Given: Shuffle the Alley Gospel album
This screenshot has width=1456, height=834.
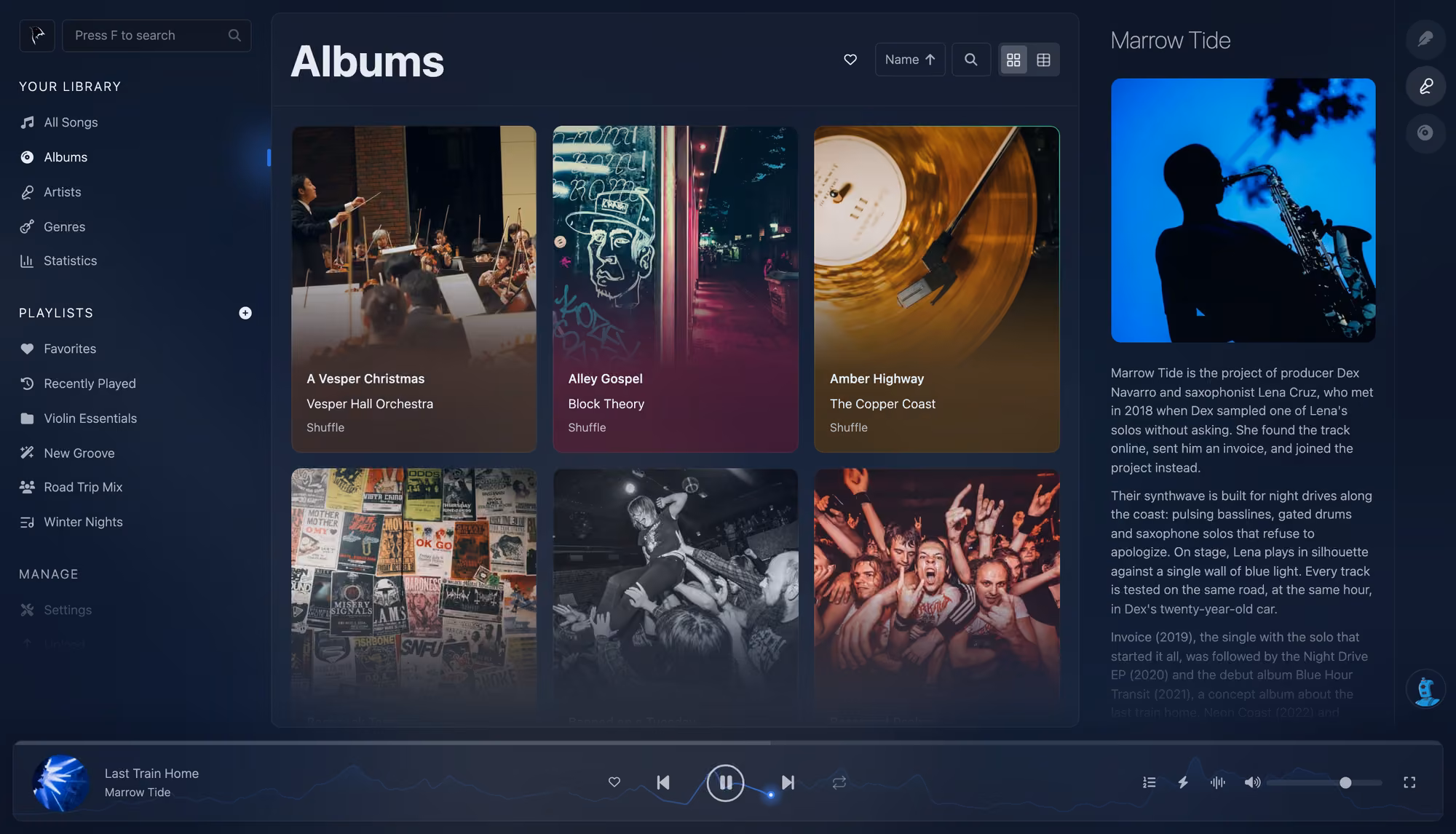Looking at the screenshot, I should [x=587, y=427].
